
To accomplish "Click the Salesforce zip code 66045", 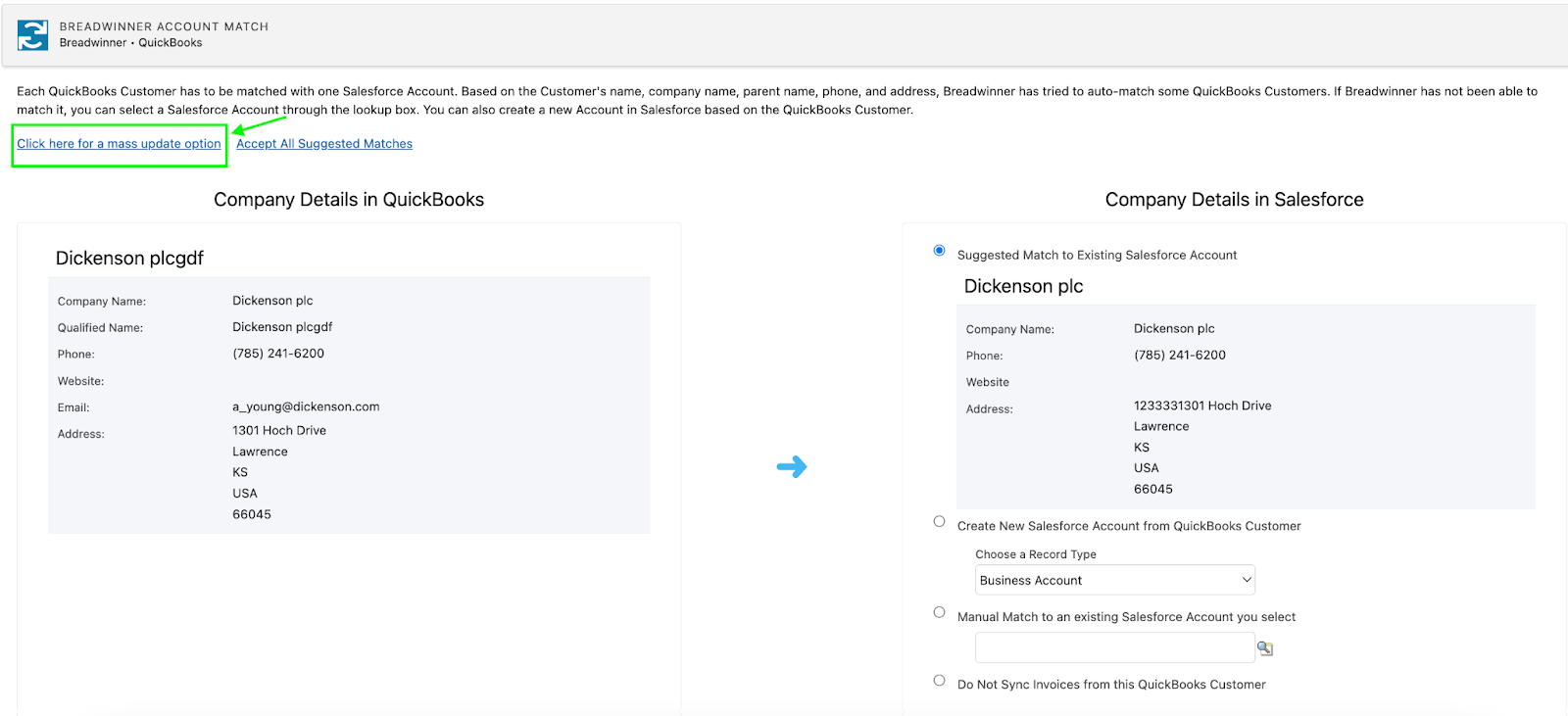I will click(1153, 490).
